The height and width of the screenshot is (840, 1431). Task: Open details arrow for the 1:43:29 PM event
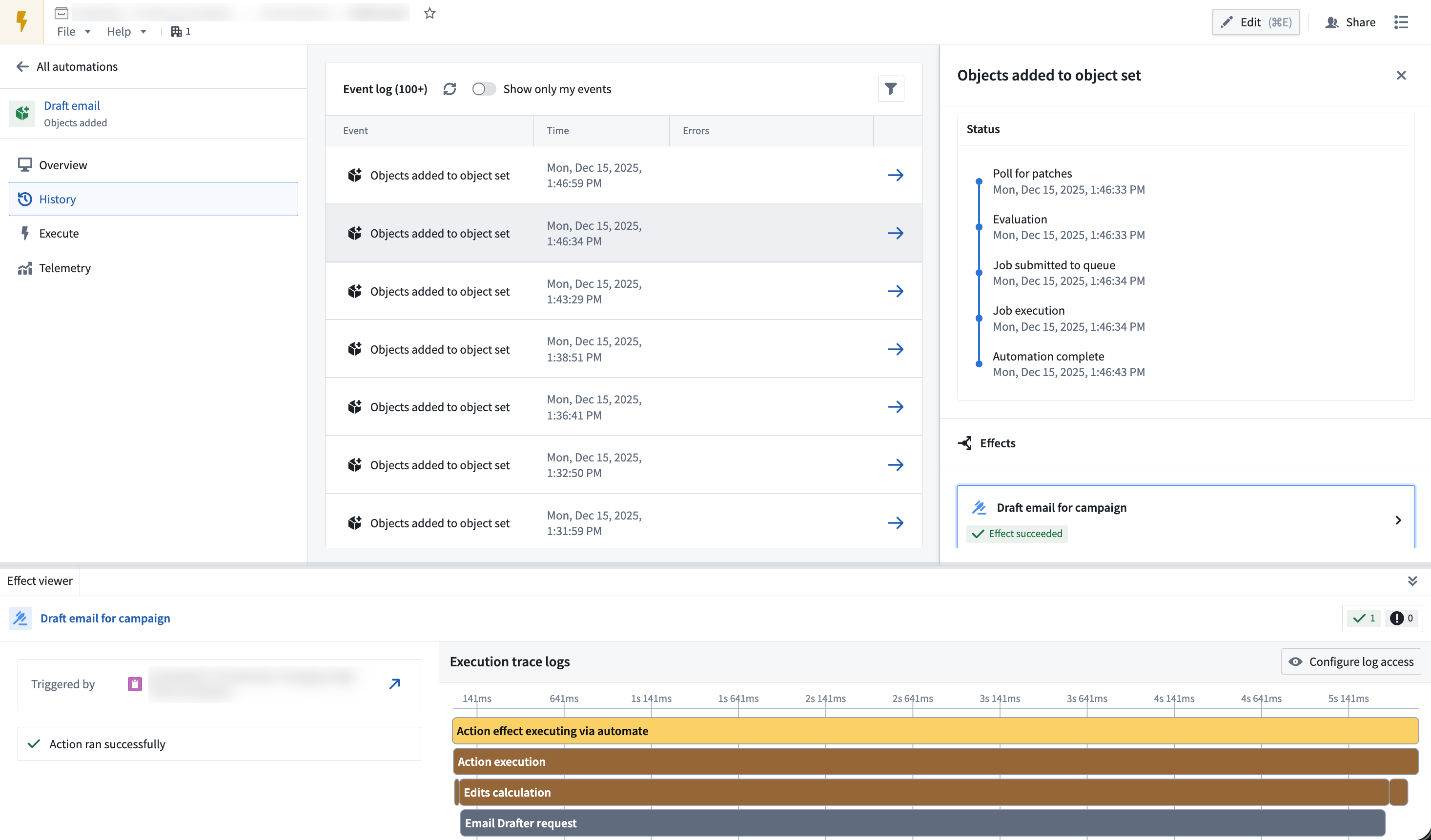(x=896, y=291)
